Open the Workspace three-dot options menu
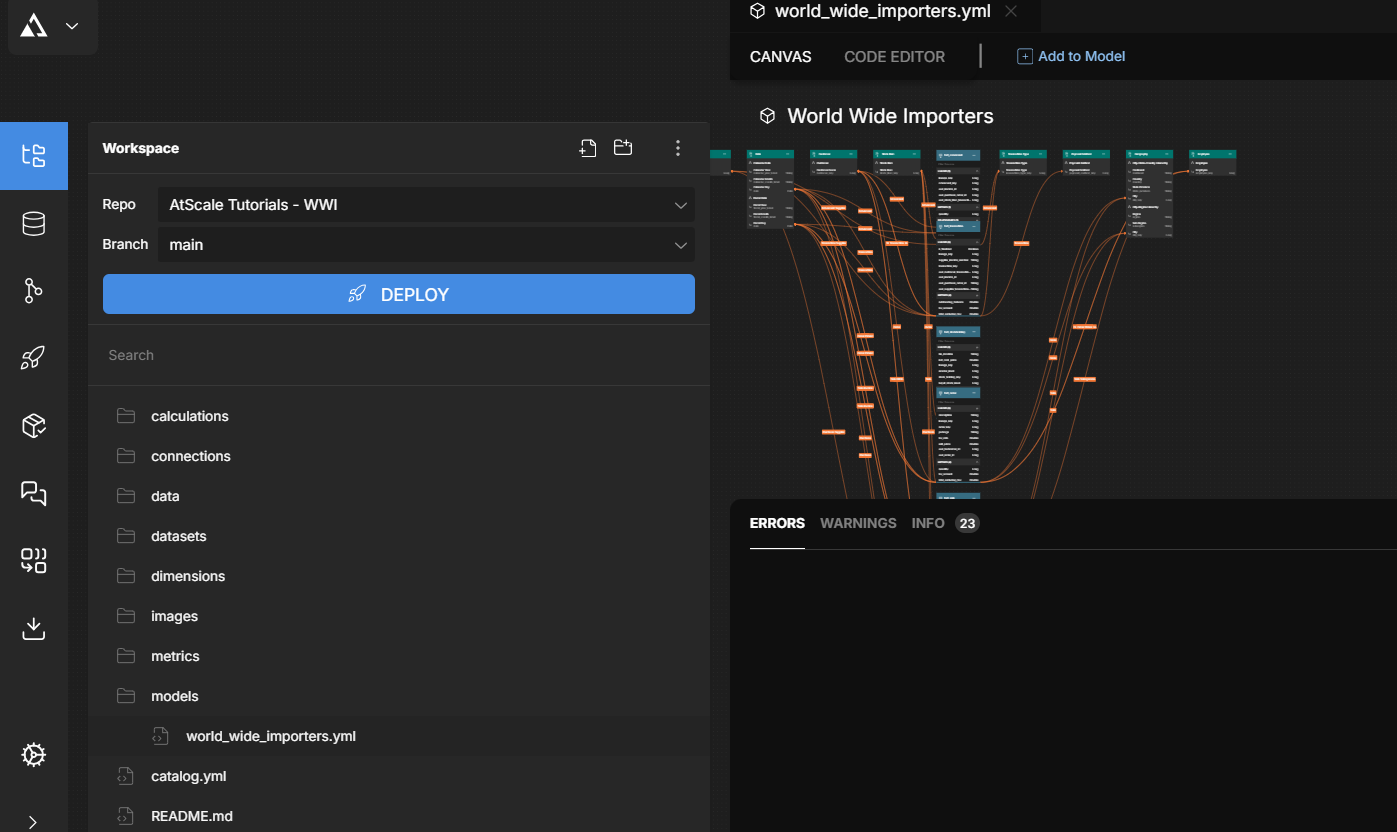 click(678, 148)
